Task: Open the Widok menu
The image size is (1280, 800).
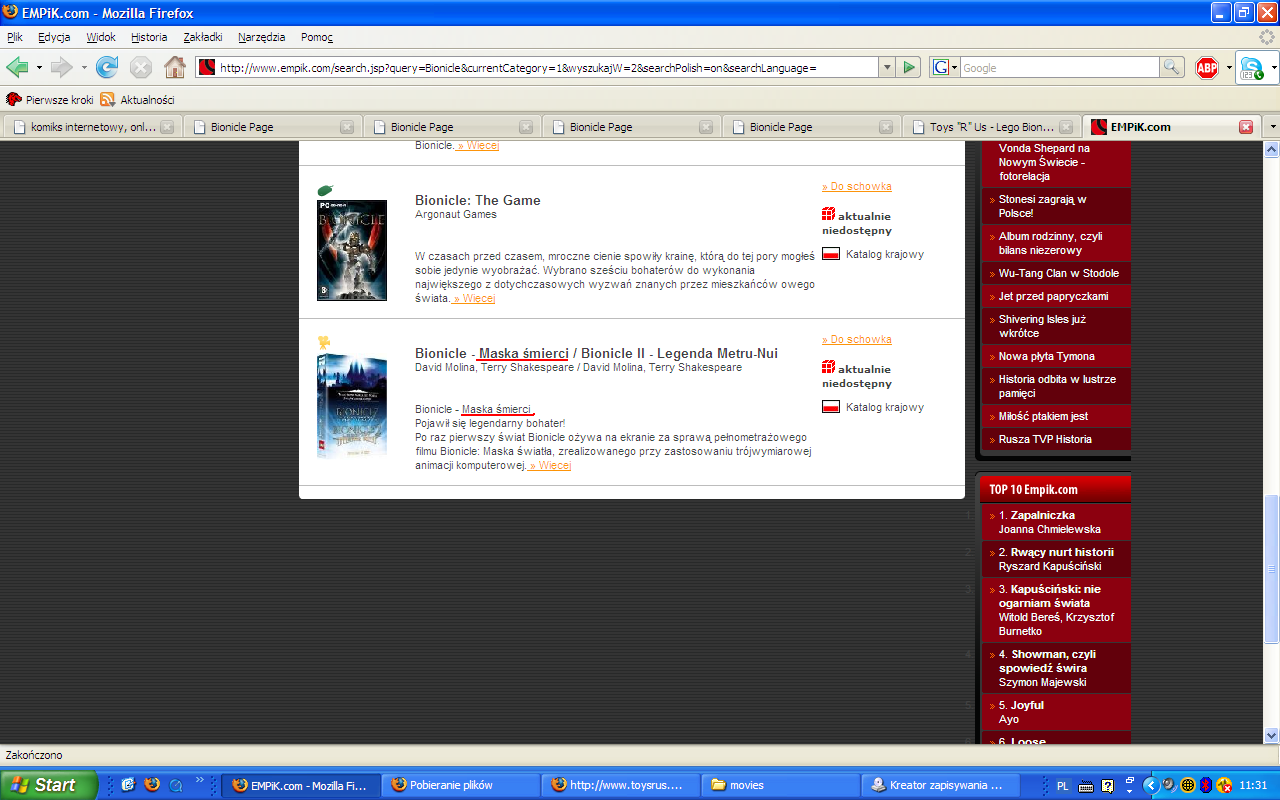Action: [x=101, y=37]
